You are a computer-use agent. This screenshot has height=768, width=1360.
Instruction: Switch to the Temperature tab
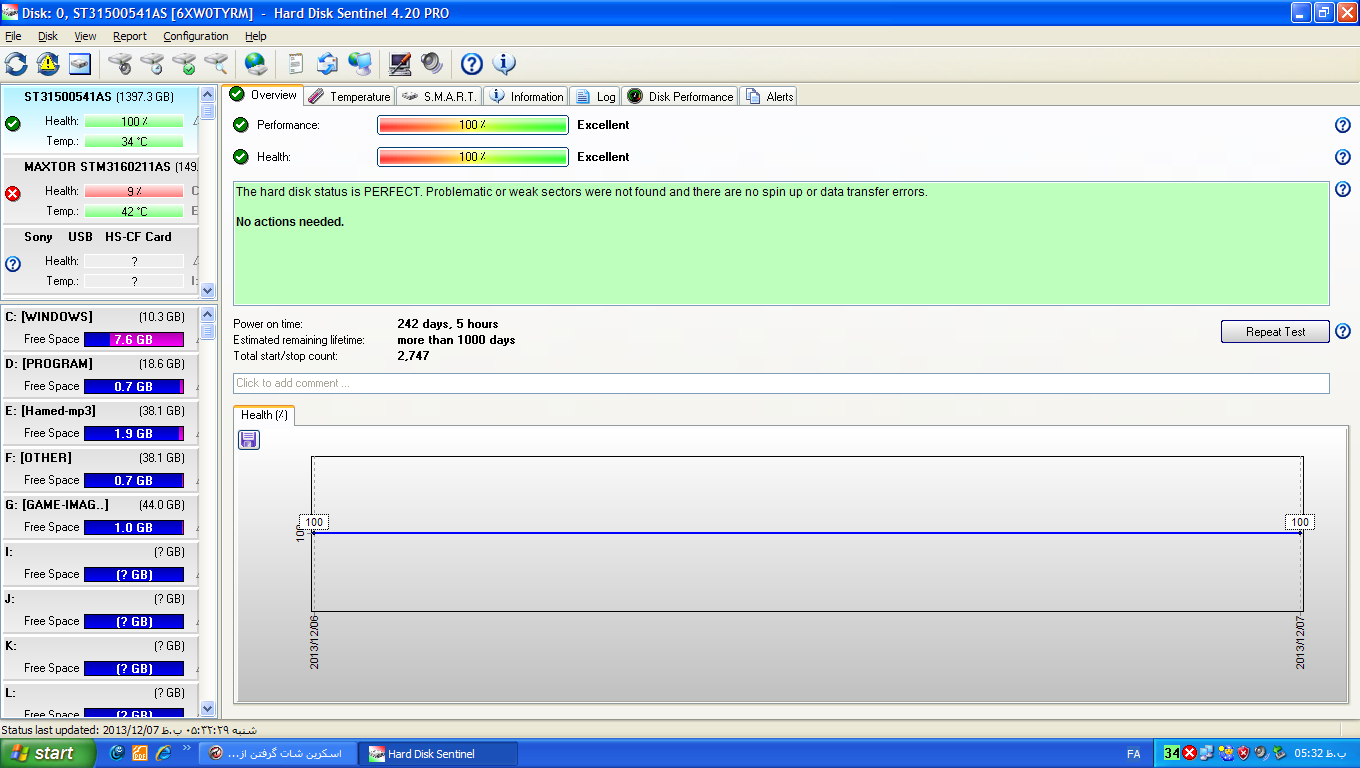click(349, 96)
